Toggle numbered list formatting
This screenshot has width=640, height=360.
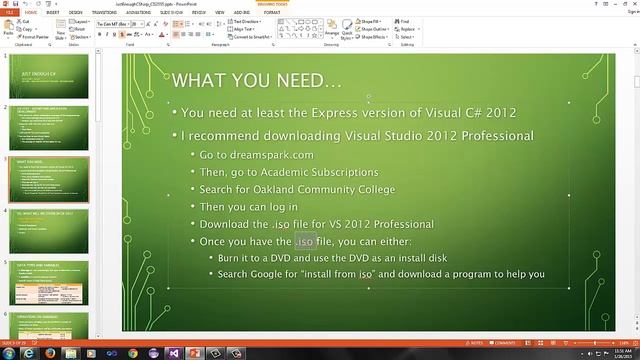coord(188,24)
